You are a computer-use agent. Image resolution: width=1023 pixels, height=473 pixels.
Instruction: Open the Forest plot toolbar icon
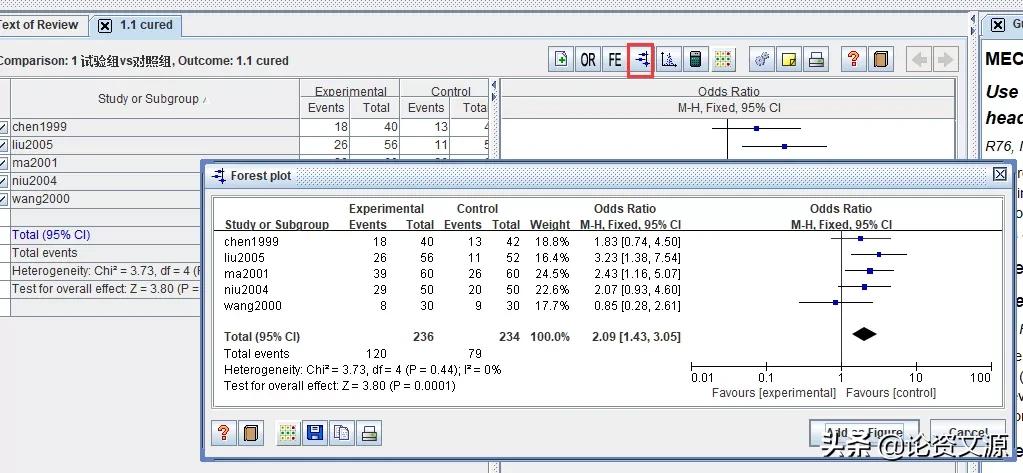641,60
